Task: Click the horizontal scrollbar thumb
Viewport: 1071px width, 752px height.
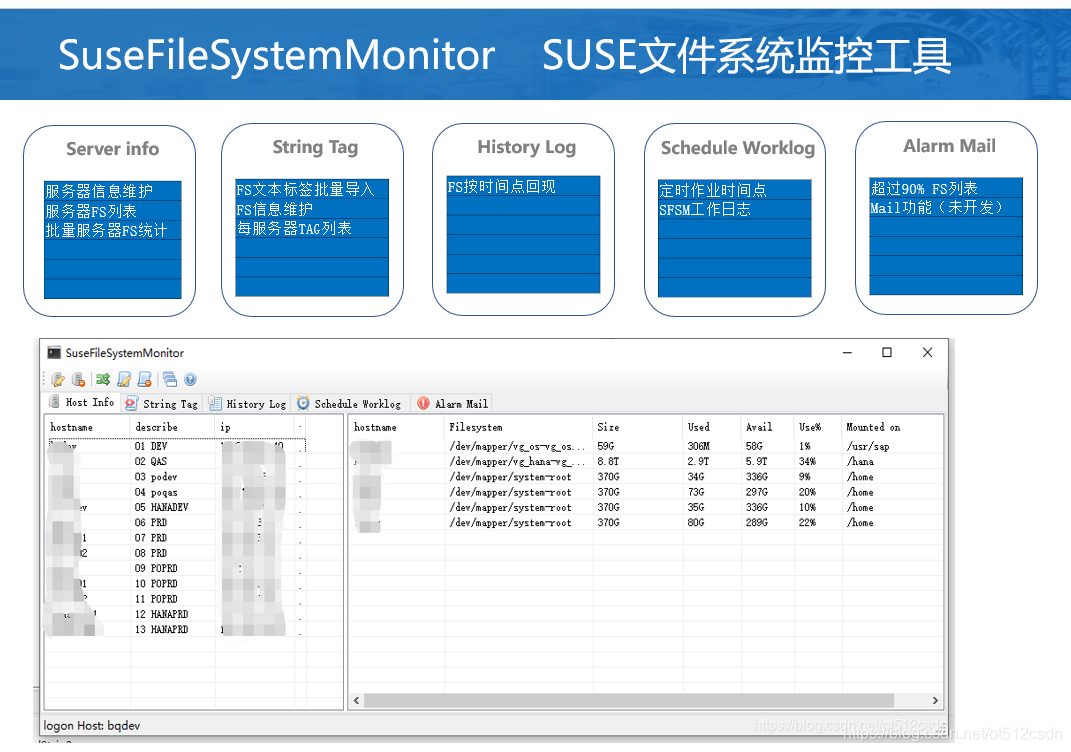Action: [629, 701]
